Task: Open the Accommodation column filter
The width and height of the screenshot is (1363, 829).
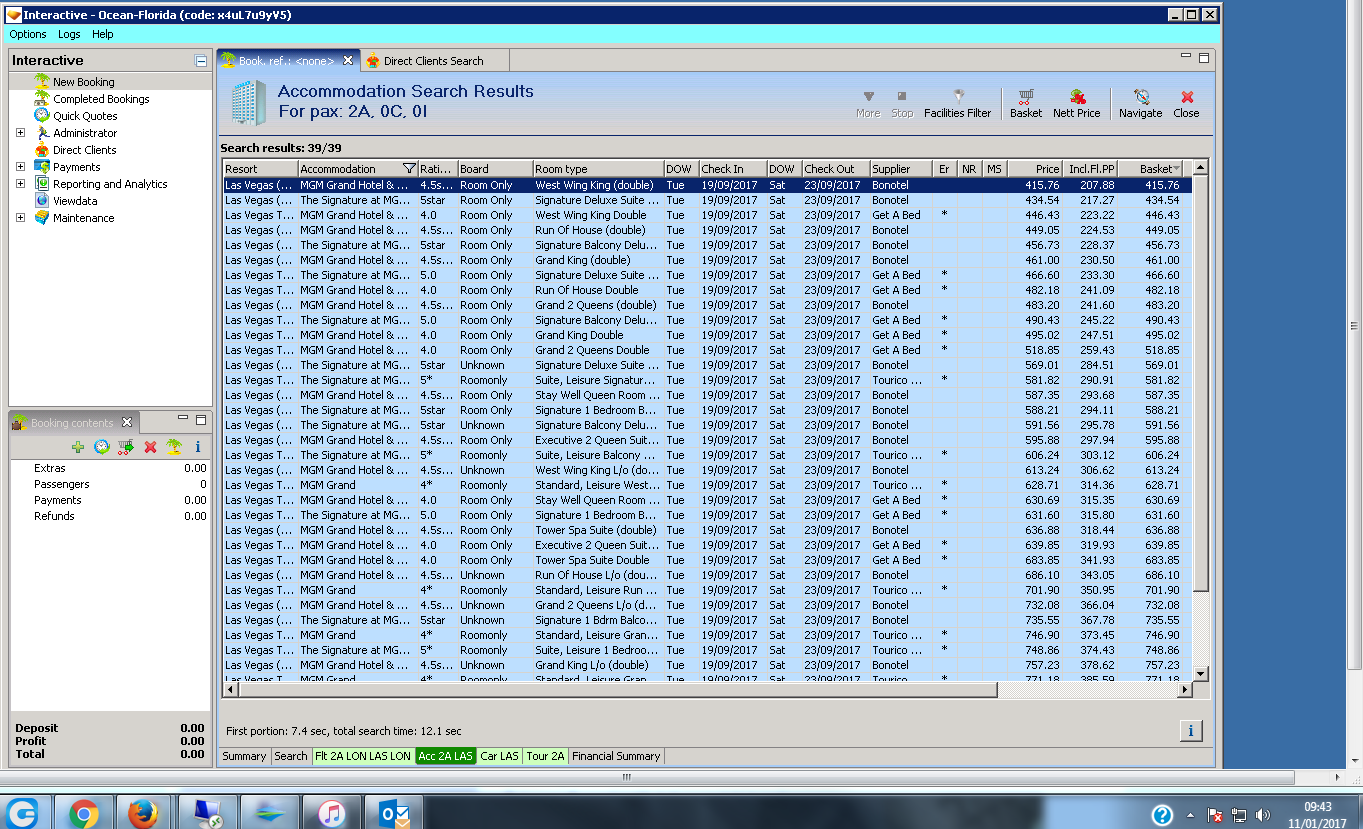Action: coord(408,169)
